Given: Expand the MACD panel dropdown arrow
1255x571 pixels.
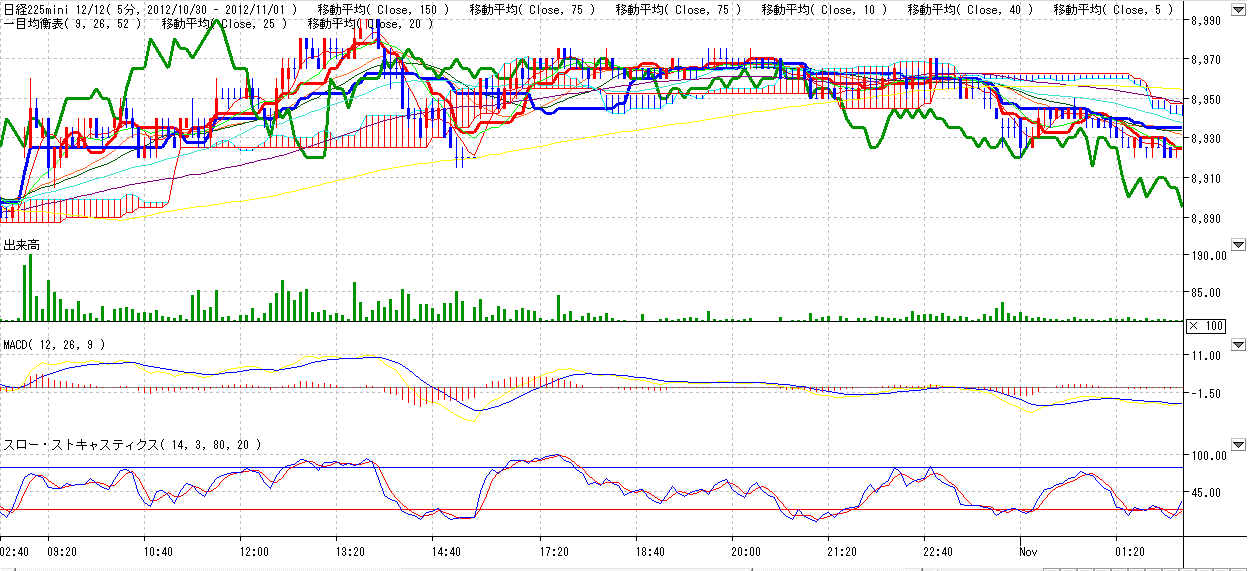Looking at the screenshot, I should [x=1239, y=345].
